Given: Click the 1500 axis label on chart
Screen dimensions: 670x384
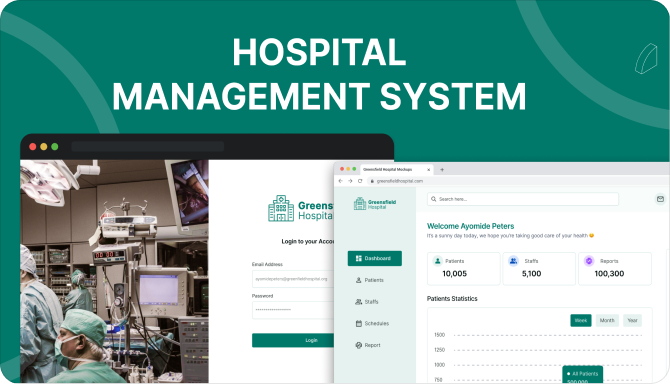Looking at the screenshot, I should pyautogui.click(x=440, y=335).
